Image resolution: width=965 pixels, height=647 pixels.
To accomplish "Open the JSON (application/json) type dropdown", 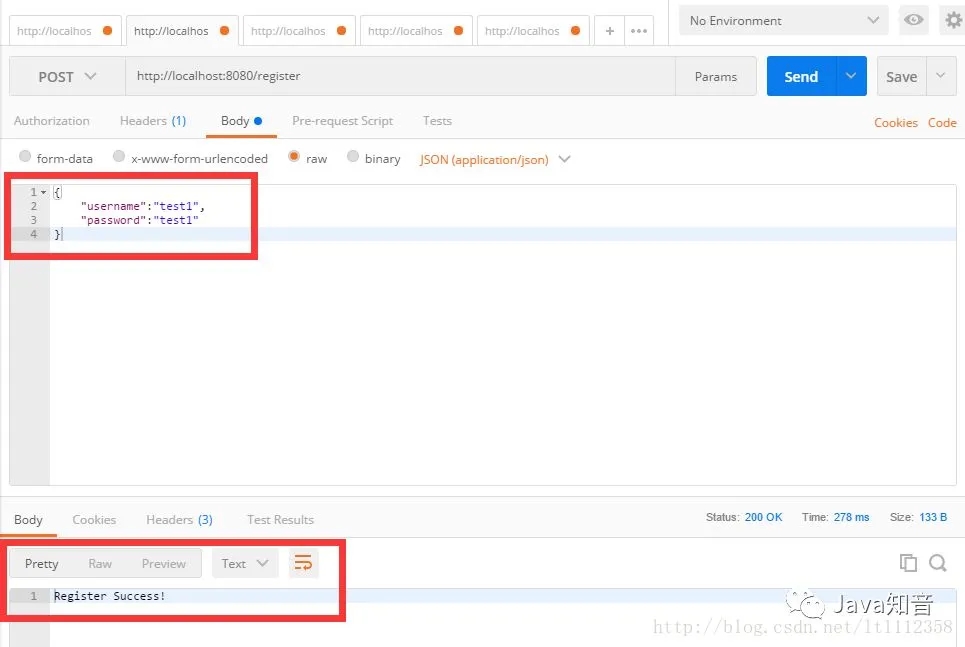I will [564, 158].
